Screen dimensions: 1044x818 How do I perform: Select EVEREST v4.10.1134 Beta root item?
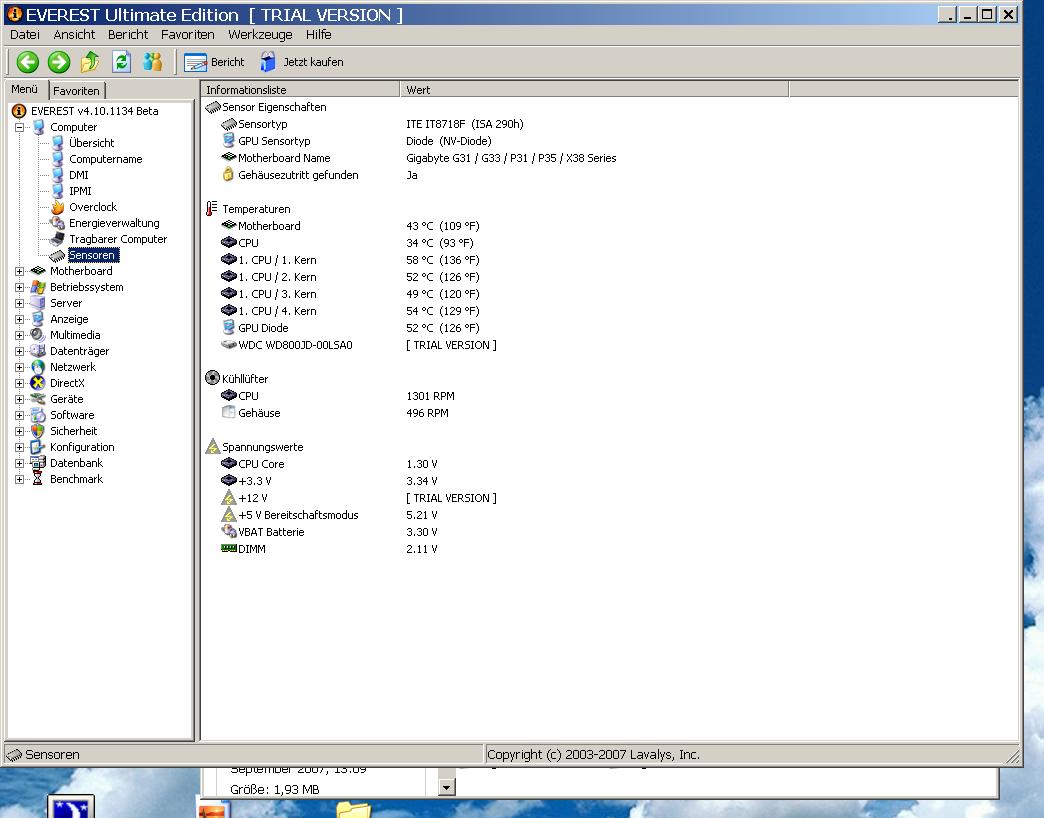95,111
